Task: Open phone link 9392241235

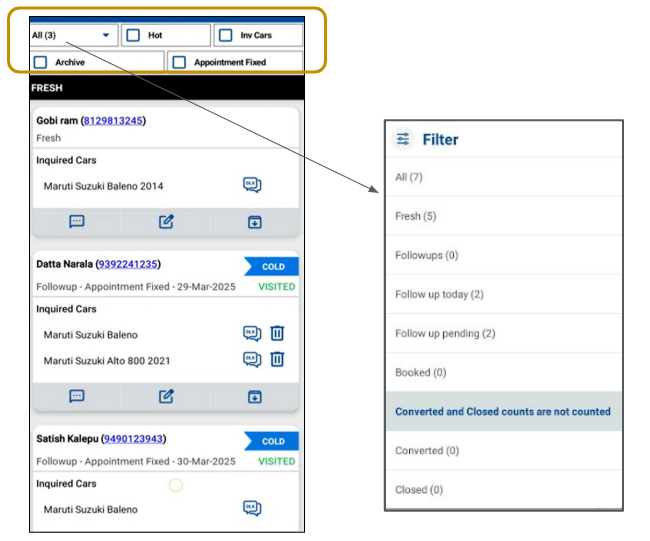Action: pos(128,264)
